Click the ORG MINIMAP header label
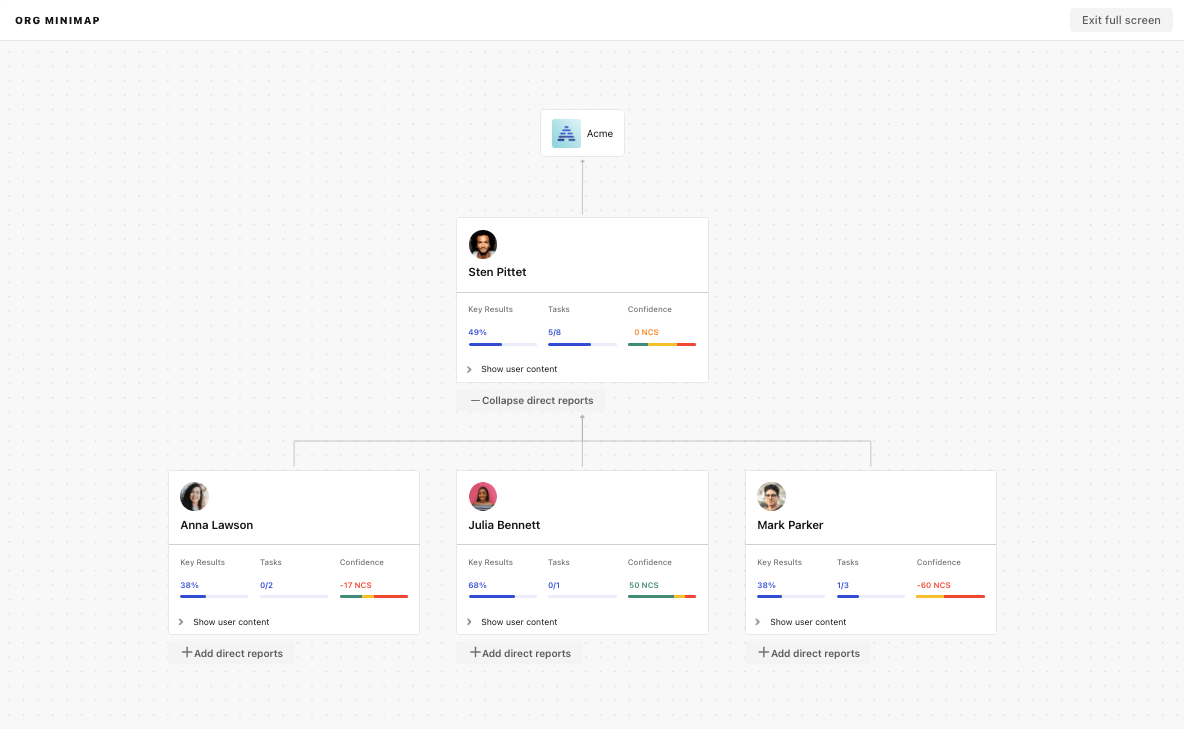The image size is (1184, 729). pos(57,19)
